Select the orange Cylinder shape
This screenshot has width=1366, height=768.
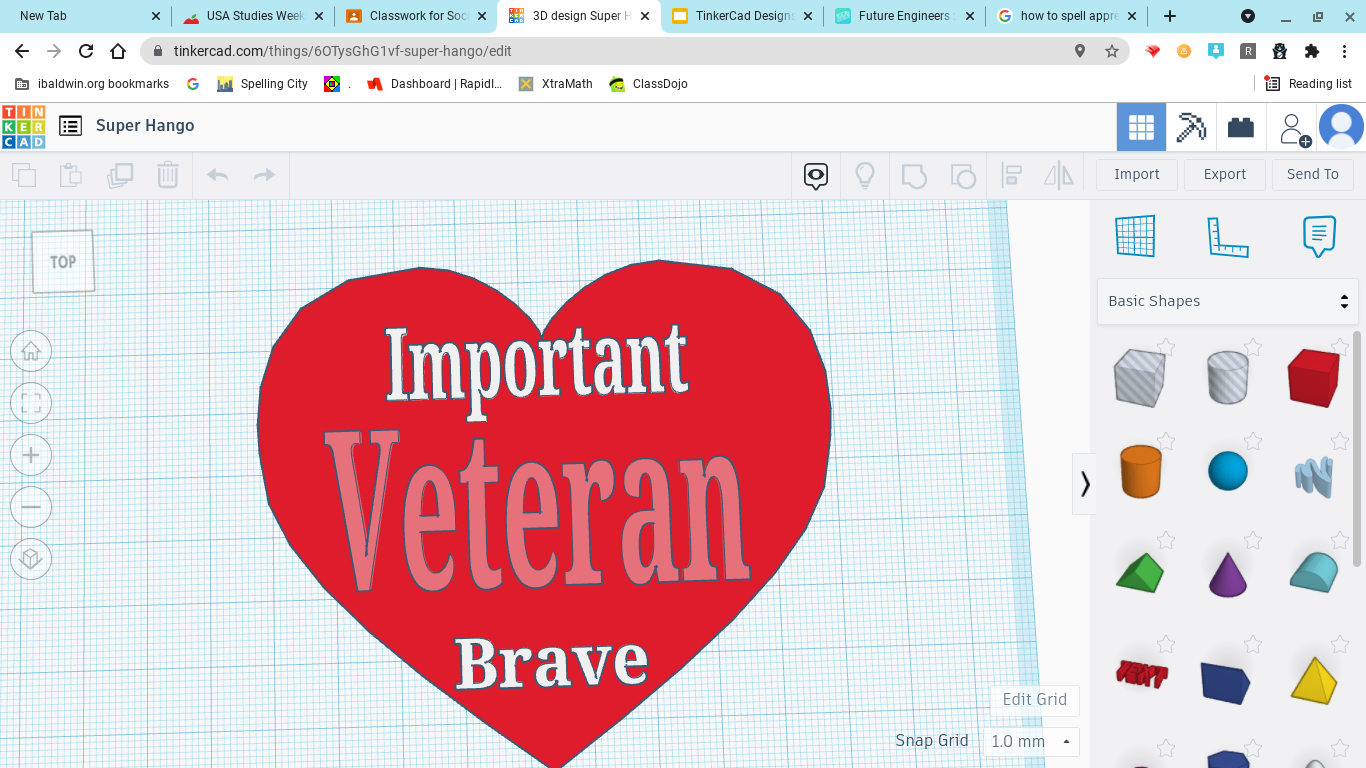pyautogui.click(x=1140, y=471)
